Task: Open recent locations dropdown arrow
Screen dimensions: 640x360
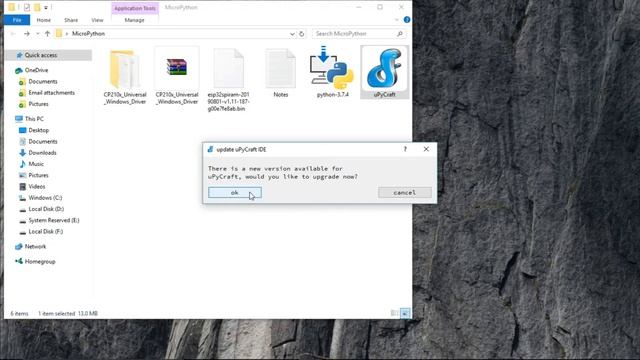Action: (38, 33)
